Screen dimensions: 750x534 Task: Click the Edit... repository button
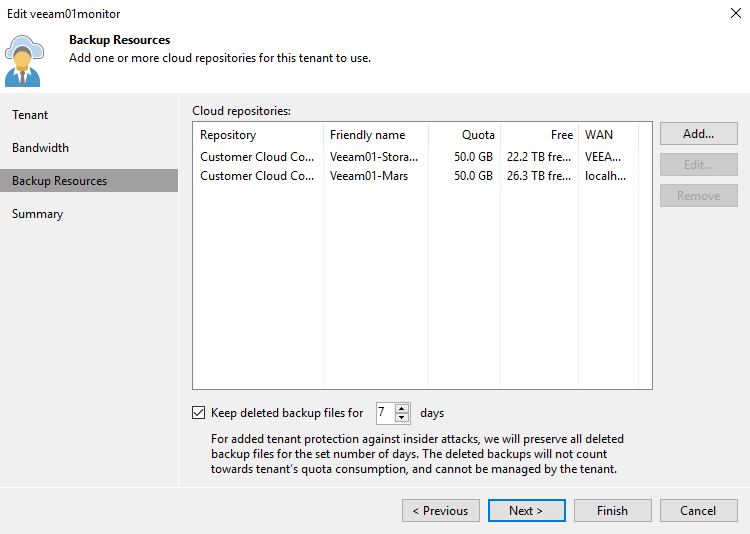[698, 165]
